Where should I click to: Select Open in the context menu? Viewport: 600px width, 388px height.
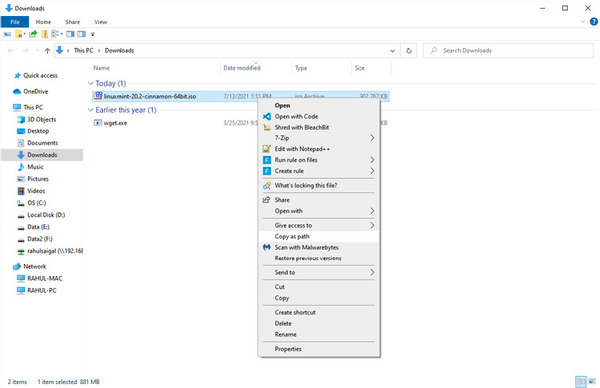(x=319, y=105)
